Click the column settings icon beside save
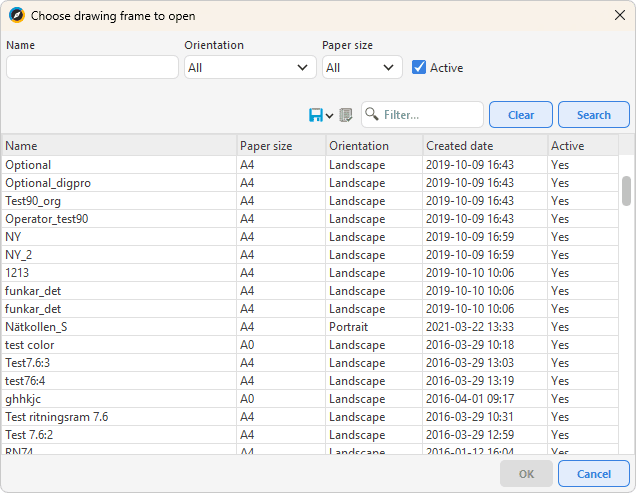The height and width of the screenshot is (493, 636). [x=346, y=115]
